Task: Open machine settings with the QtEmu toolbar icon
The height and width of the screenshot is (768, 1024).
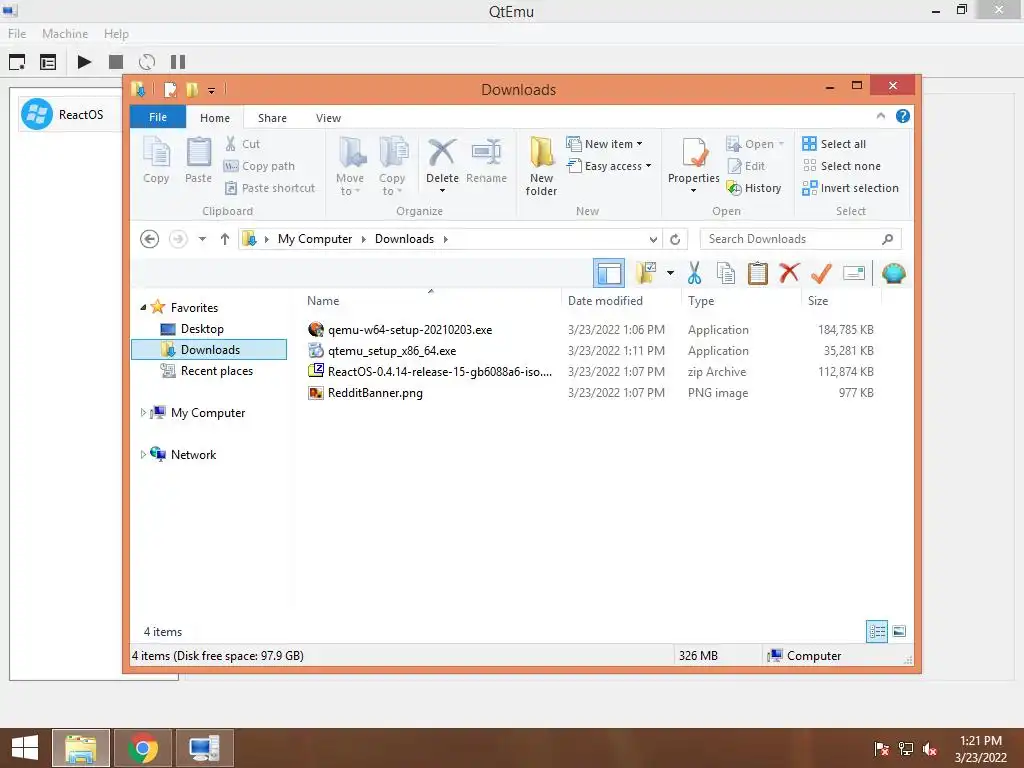Action: point(48,62)
